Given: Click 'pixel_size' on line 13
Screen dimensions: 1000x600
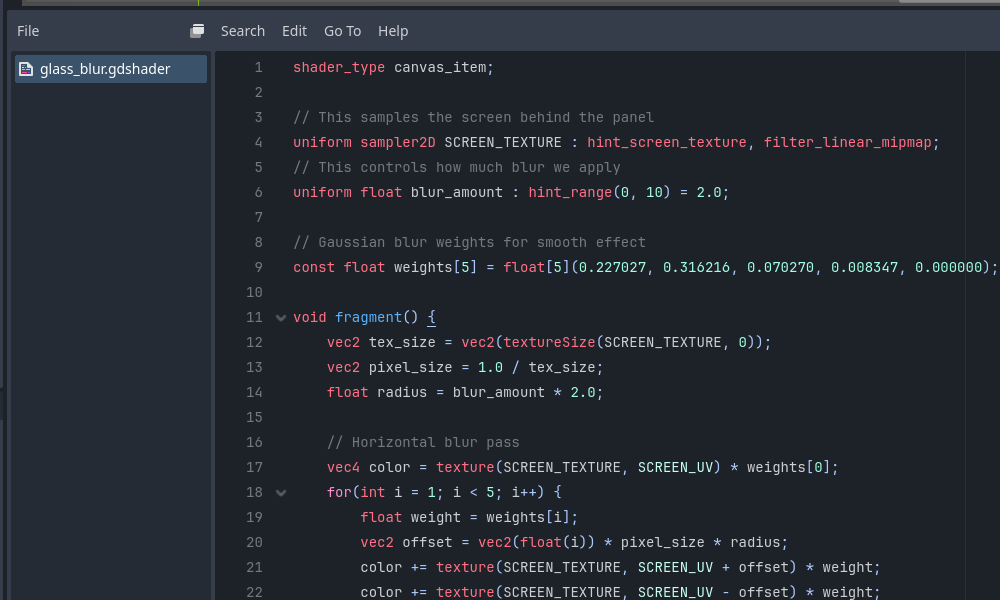Looking at the screenshot, I should tap(410, 368).
